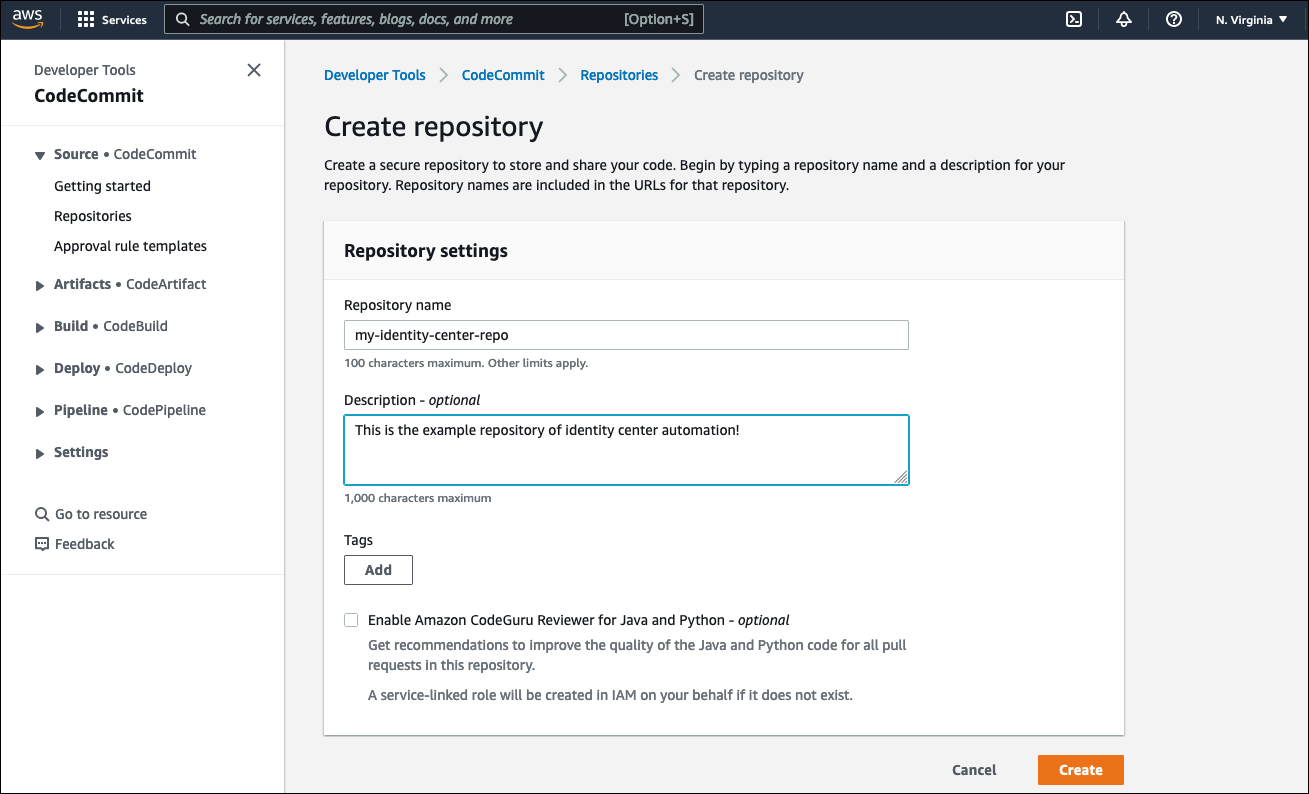
Task: Expand the Build CodeBuild section
Action: pyautogui.click(x=40, y=327)
